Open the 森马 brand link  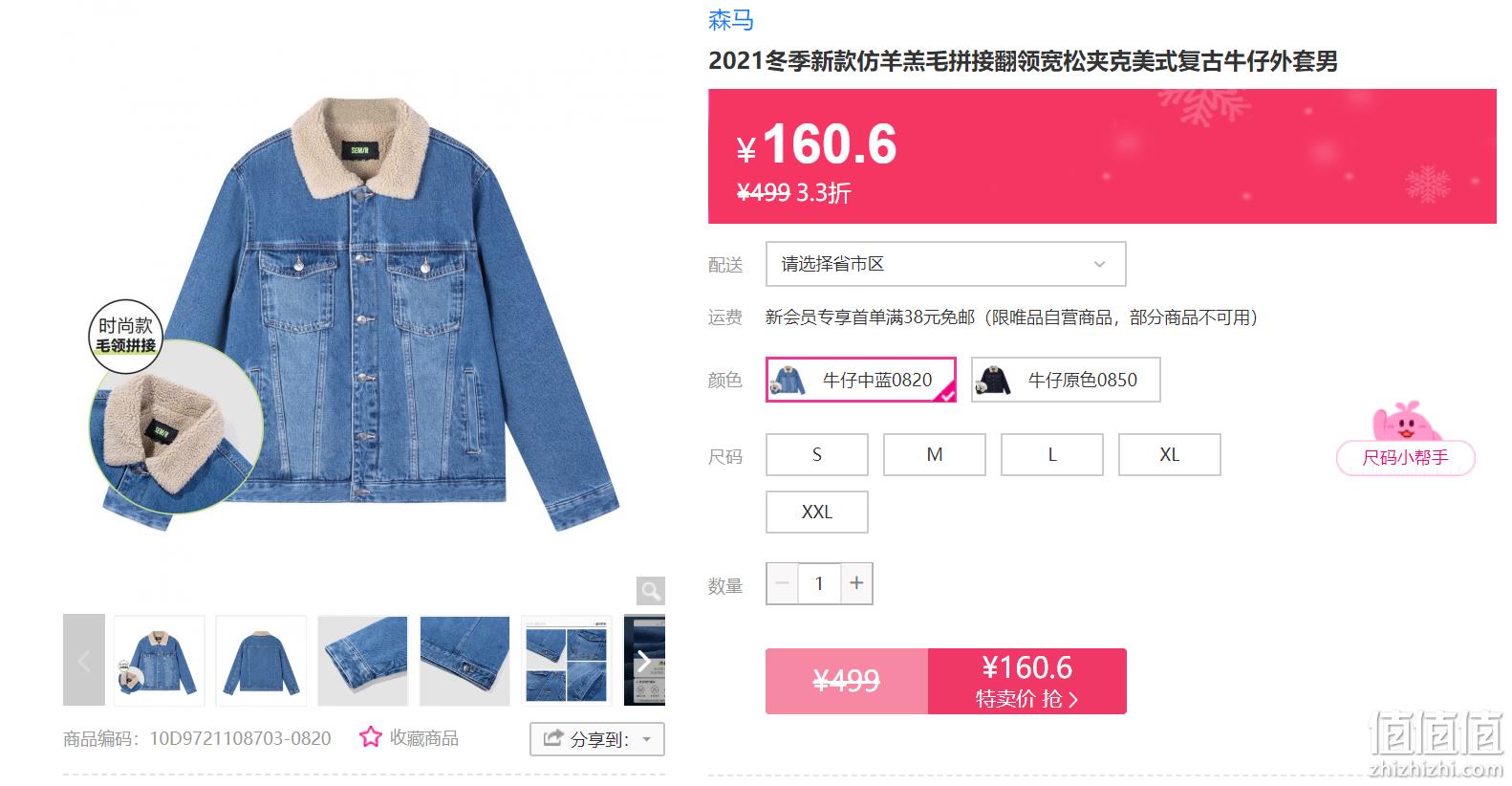731,19
